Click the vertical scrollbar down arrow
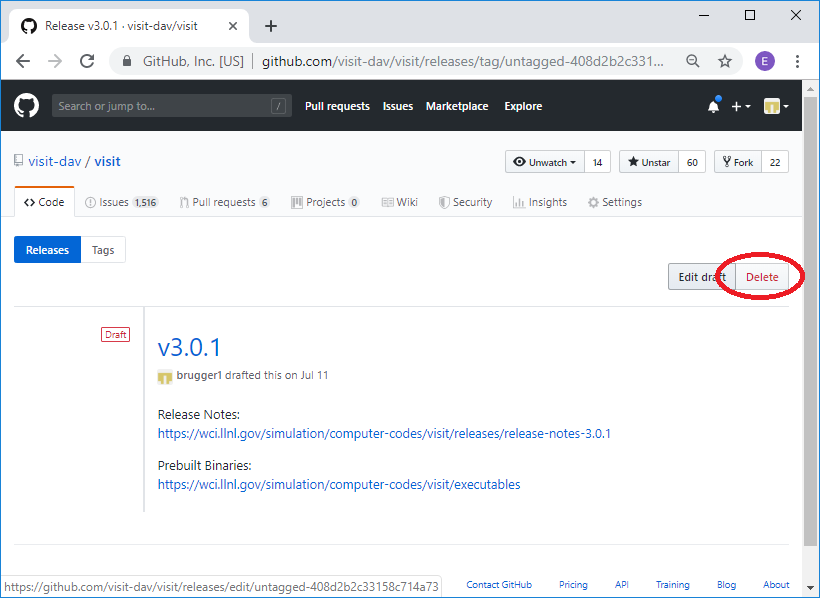The height and width of the screenshot is (598, 820). click(x=810, y=589)
